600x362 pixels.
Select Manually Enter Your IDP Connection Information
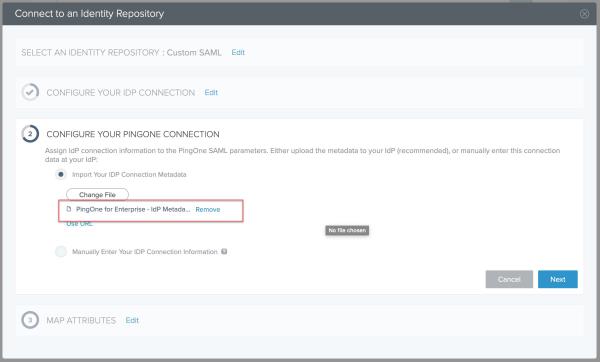click(x=60, y=251)
